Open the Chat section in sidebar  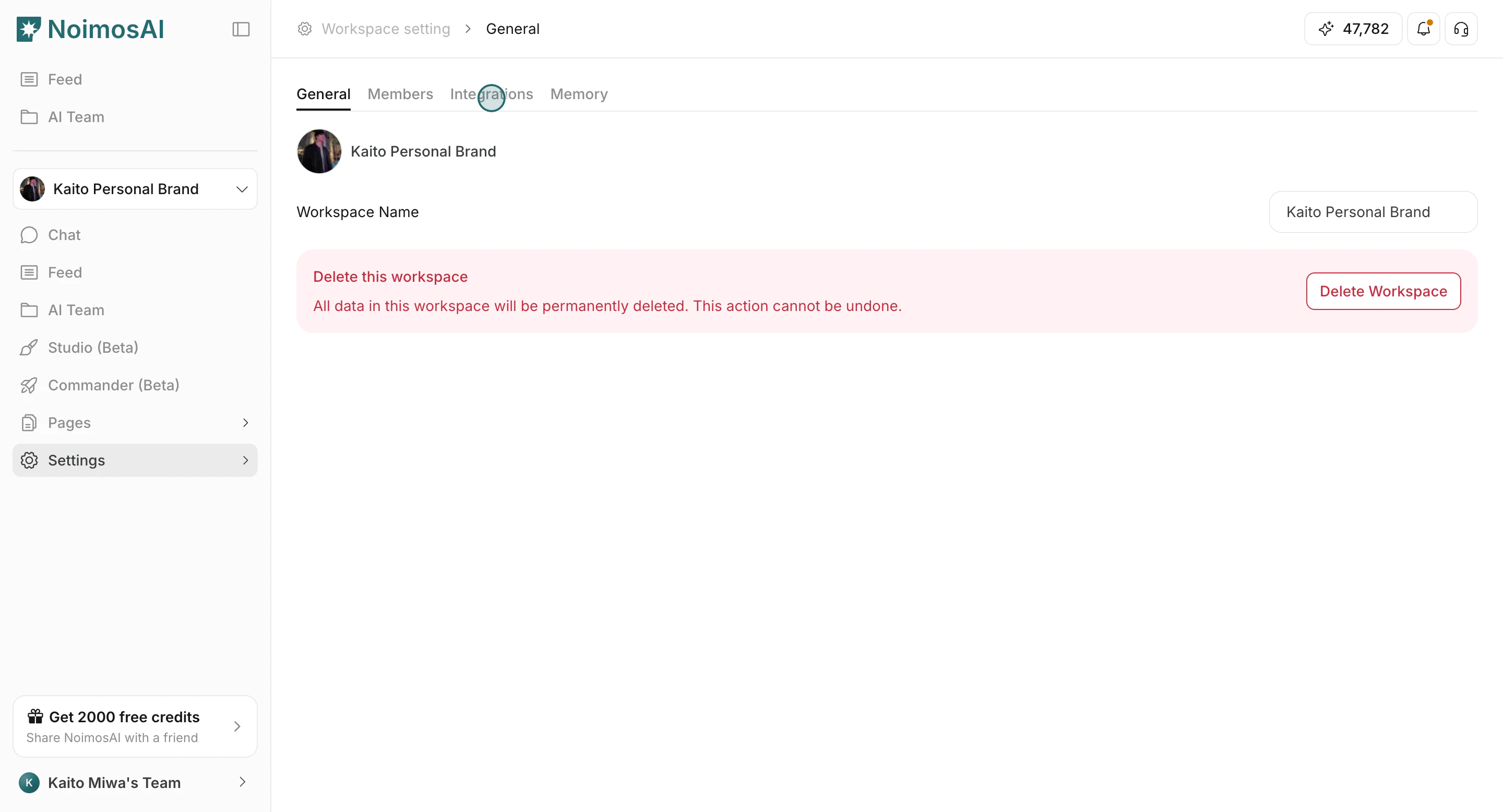pos(64,234)
